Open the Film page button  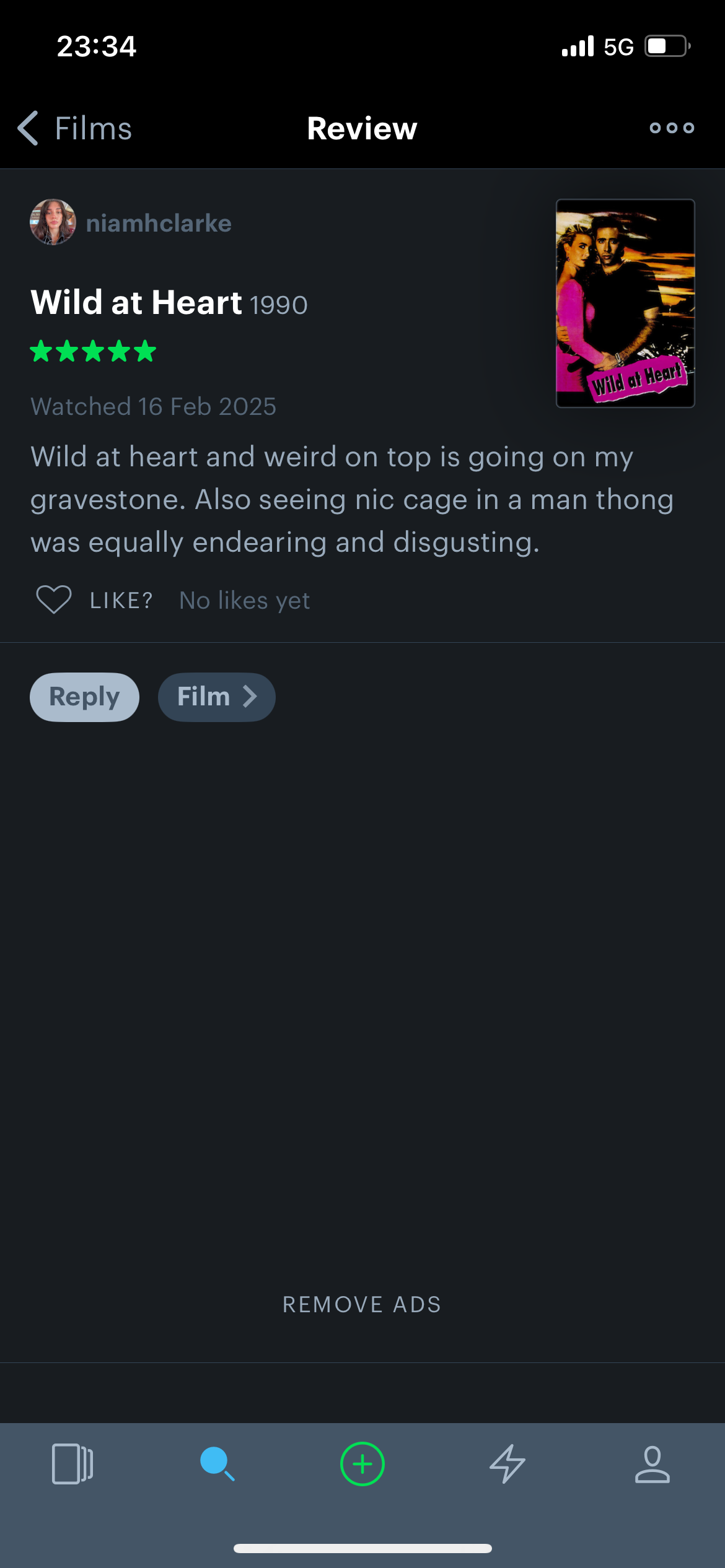217,697
